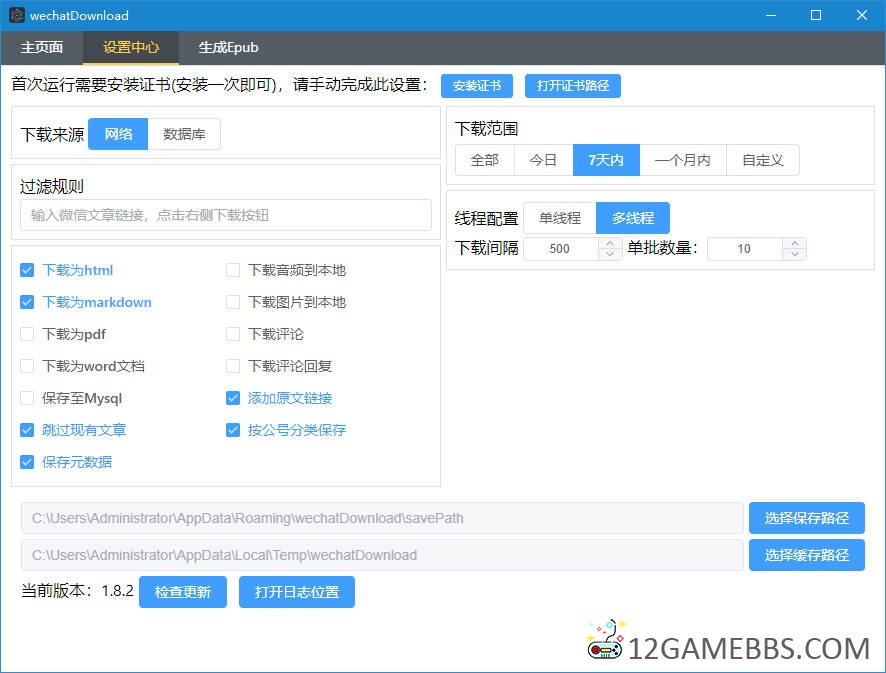This screenshot has height=673, width=886.
Task: Select the 数据库 download source
Action: (185, 133)
